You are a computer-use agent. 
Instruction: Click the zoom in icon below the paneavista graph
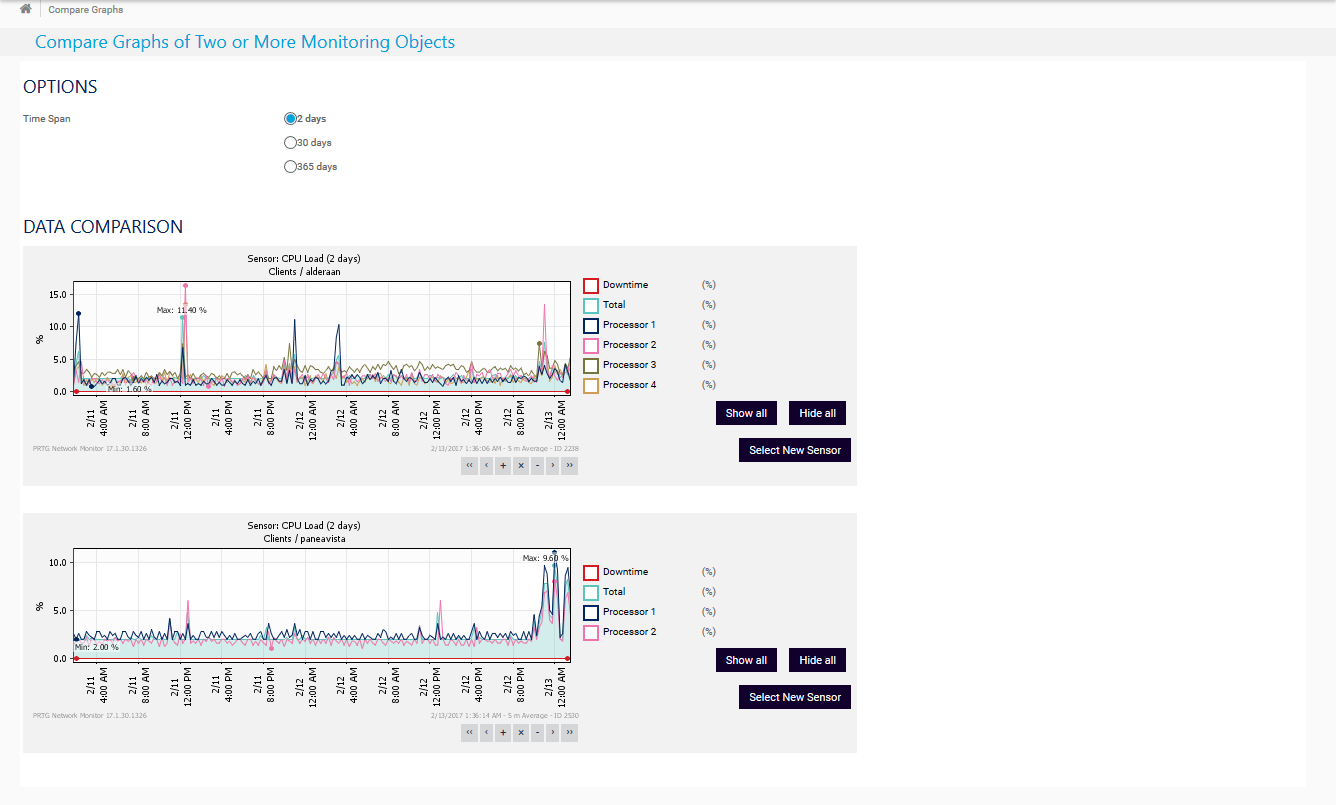pyautogui.click(x=503, y=732)
